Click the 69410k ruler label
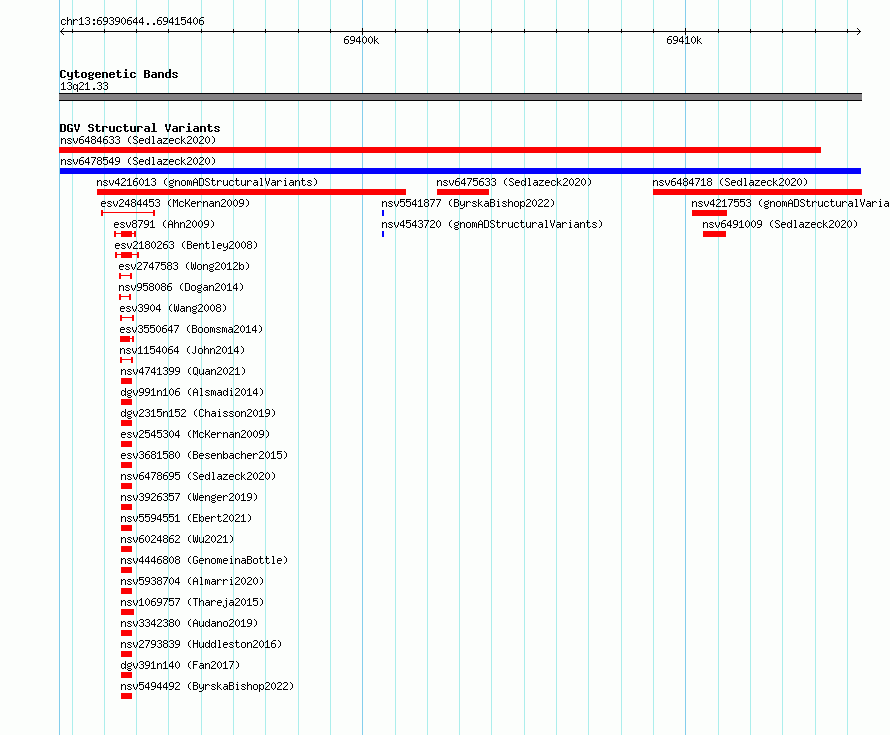This screenshot has height=735, width=890. pos(684,40)
